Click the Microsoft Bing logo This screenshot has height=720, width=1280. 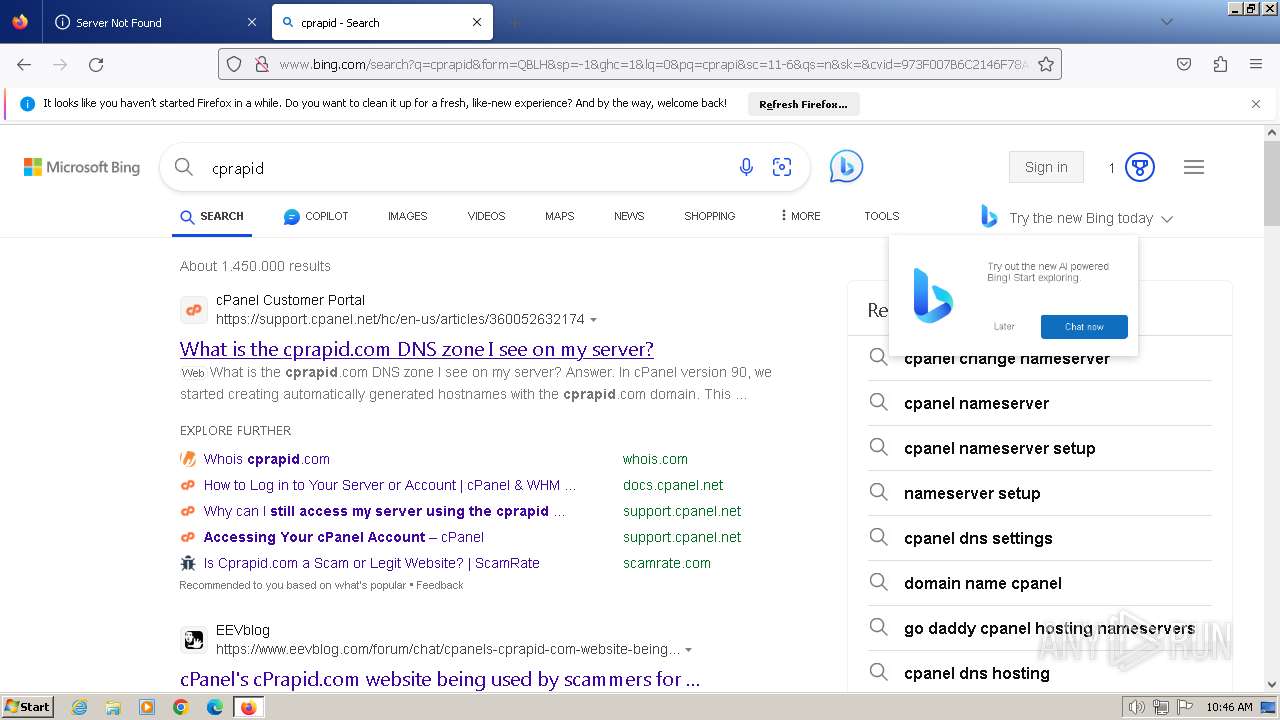82,167
